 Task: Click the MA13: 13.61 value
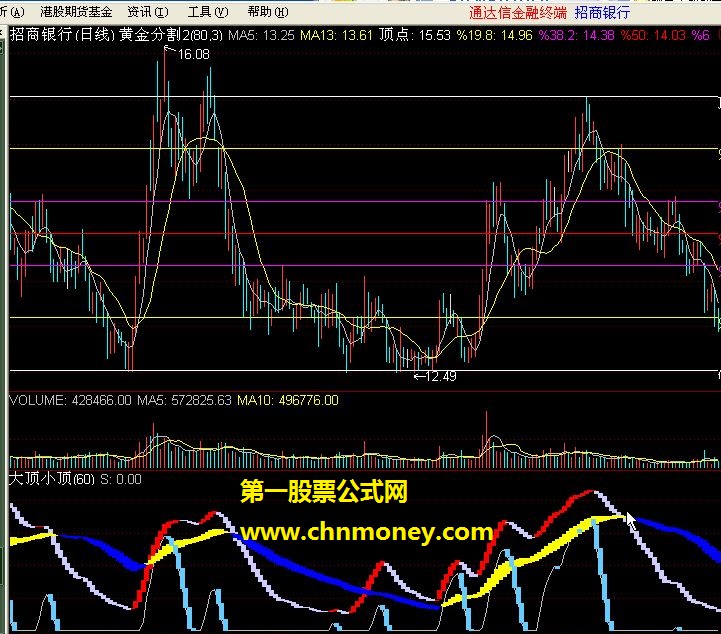[337, 35]
